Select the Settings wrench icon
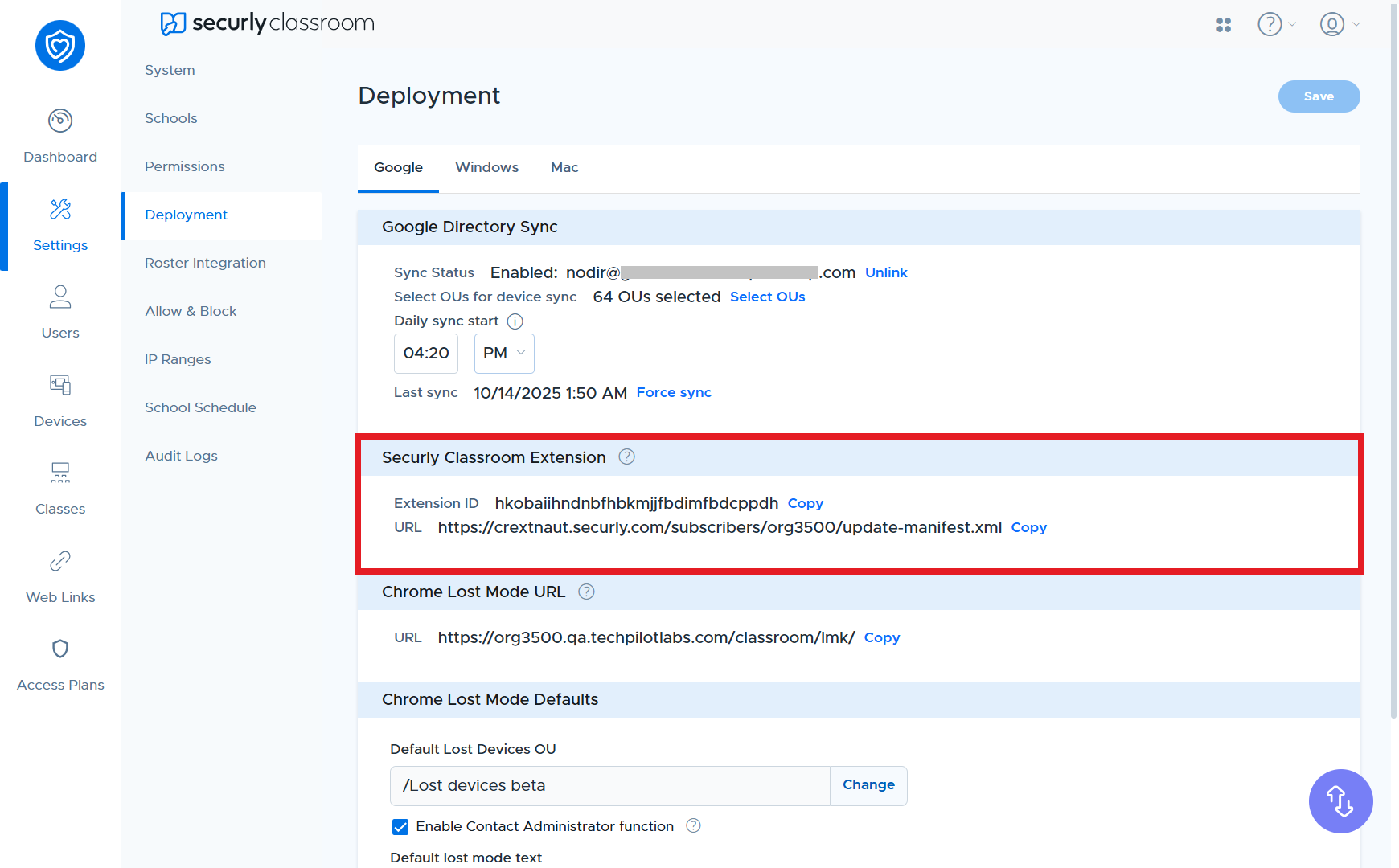The width and height of the screenshot is (1399, 868). 60,209
